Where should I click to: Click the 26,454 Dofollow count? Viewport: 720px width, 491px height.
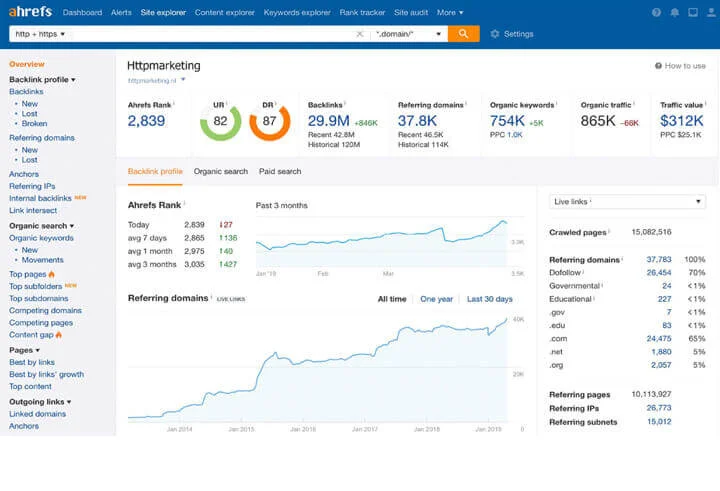(659, 273)
